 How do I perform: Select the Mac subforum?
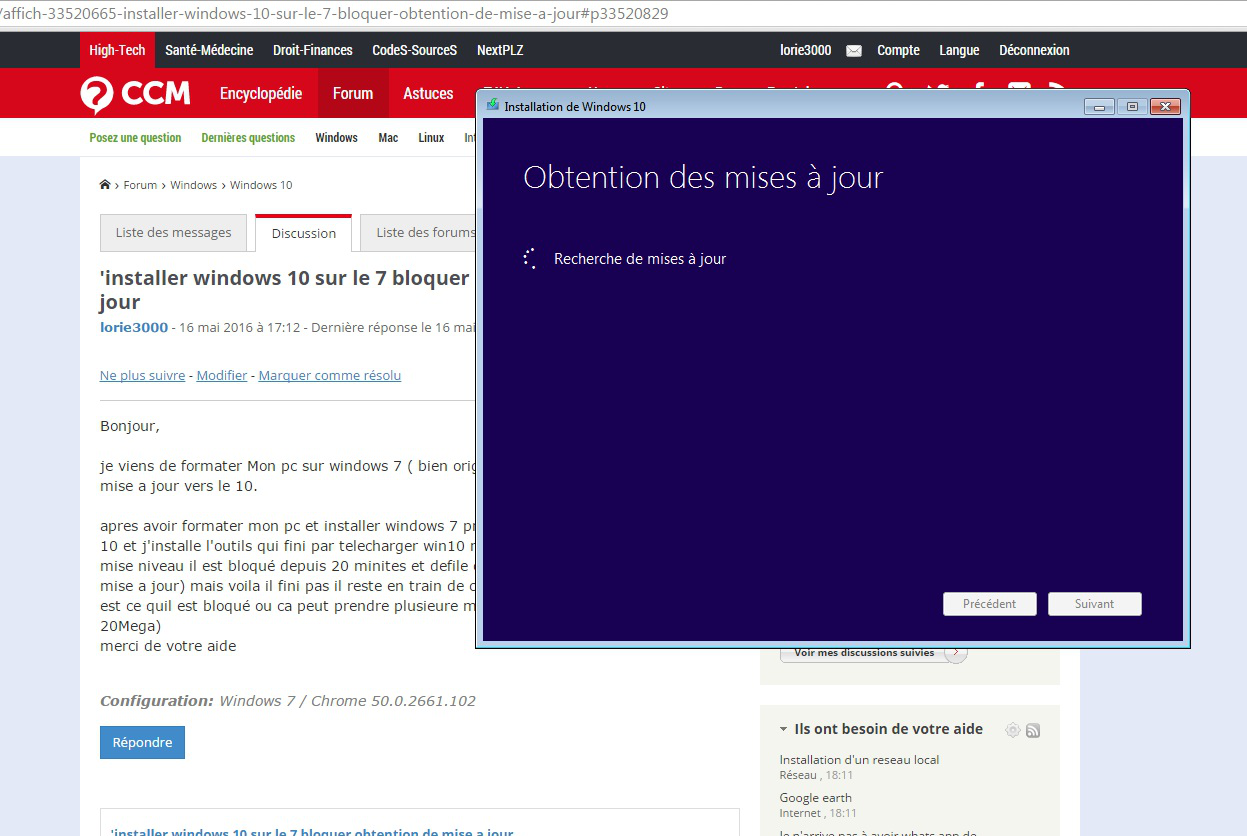click(x=388, y=138)
